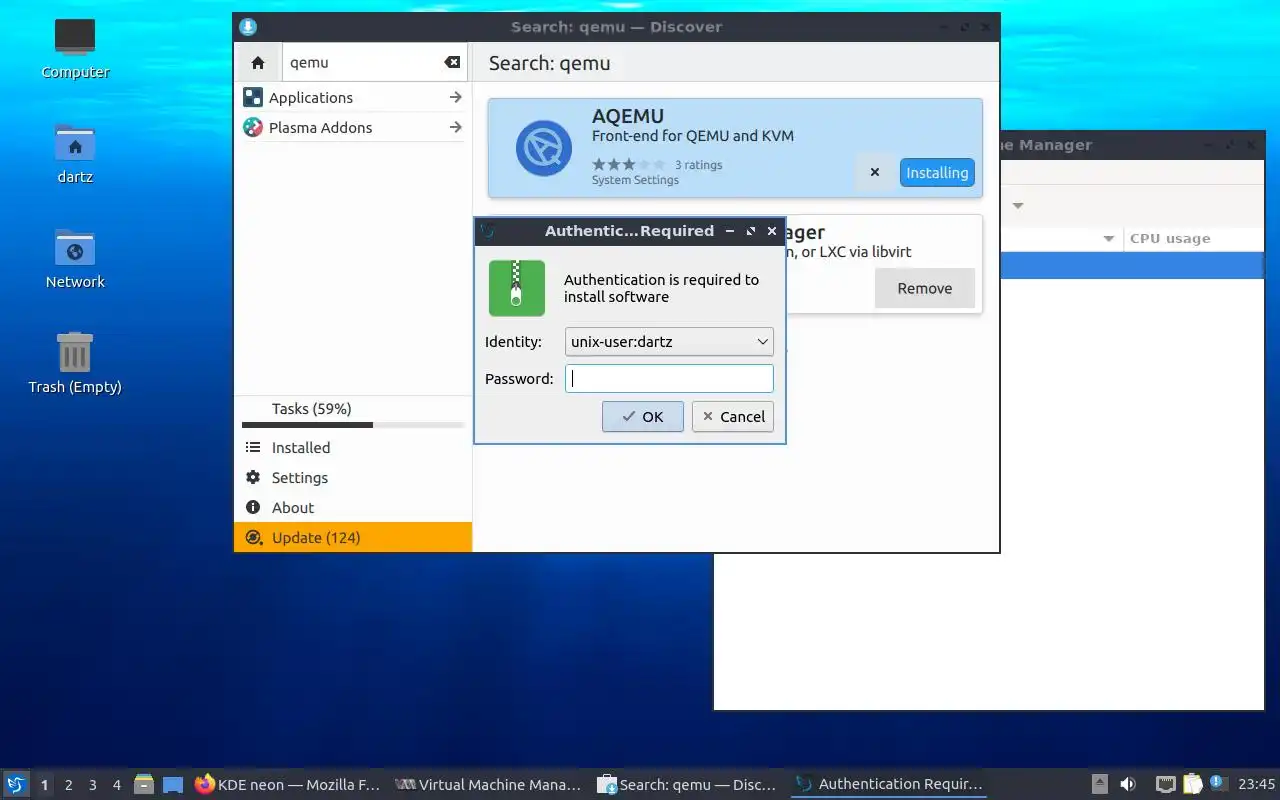Switch to virtual desktop 4

116,785
